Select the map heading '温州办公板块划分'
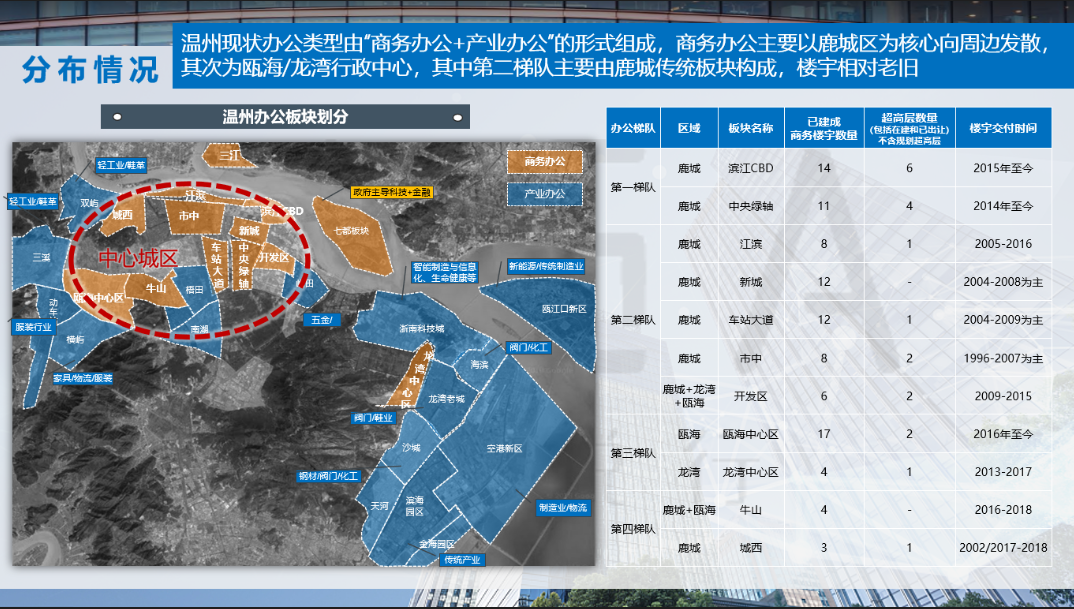 click(x=285, y=116)
